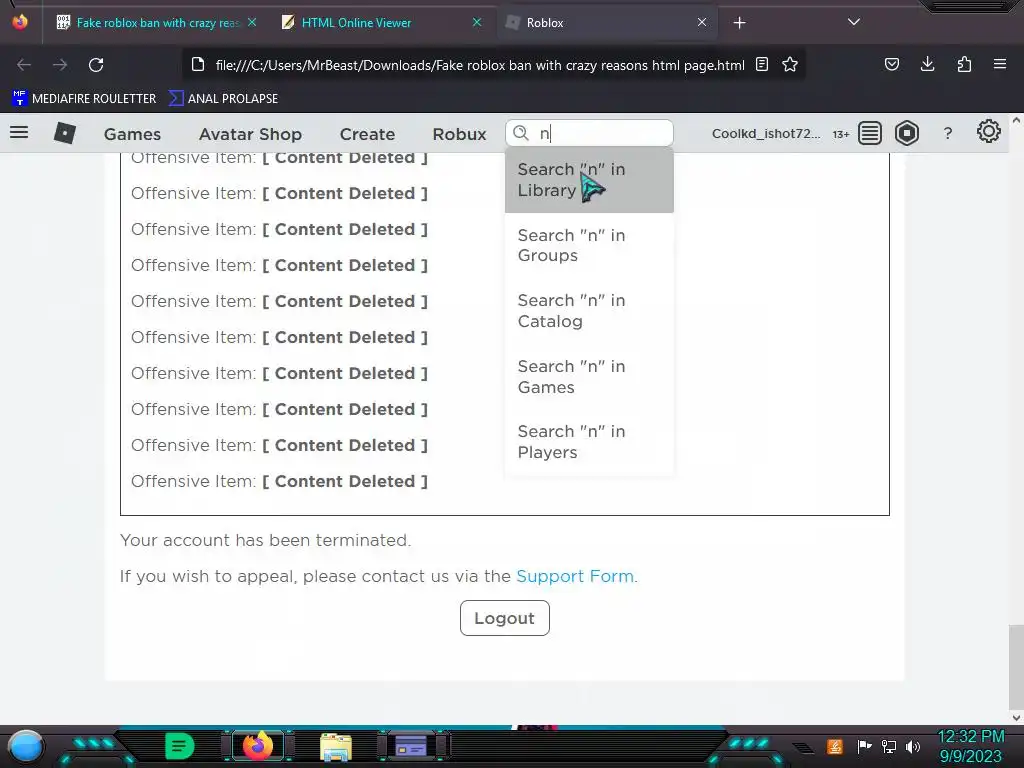This screenshot has height=768, width=1024.
Task: Open the second bookmark in bookmarks bar
Action: [x=223, y=99]
